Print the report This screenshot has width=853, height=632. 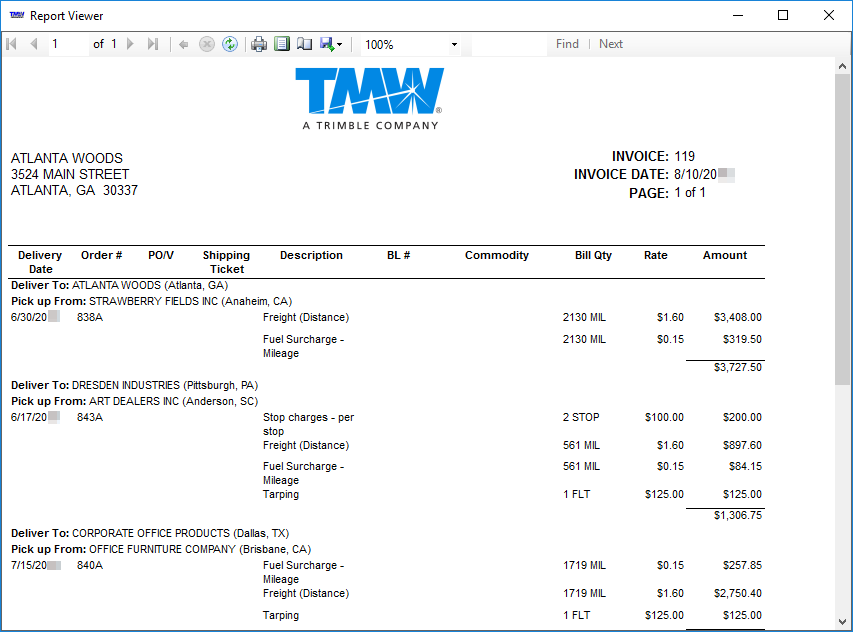(x=259, y=45)
